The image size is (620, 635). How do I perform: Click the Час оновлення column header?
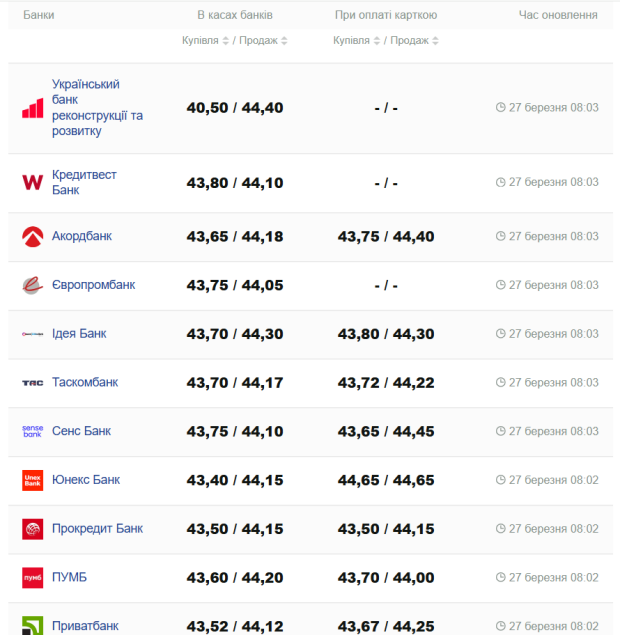[x=558, y=16]
